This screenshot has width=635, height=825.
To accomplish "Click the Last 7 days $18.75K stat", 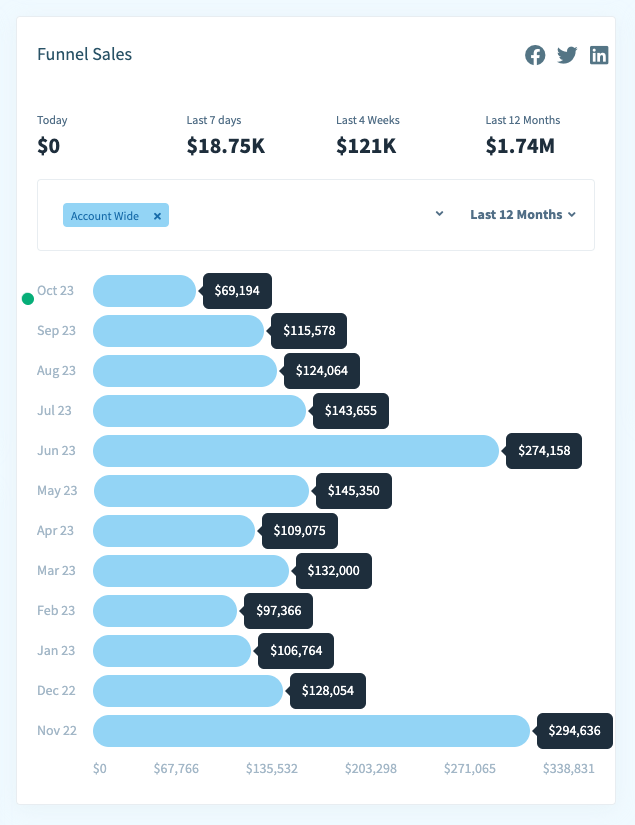I will 226,146.
